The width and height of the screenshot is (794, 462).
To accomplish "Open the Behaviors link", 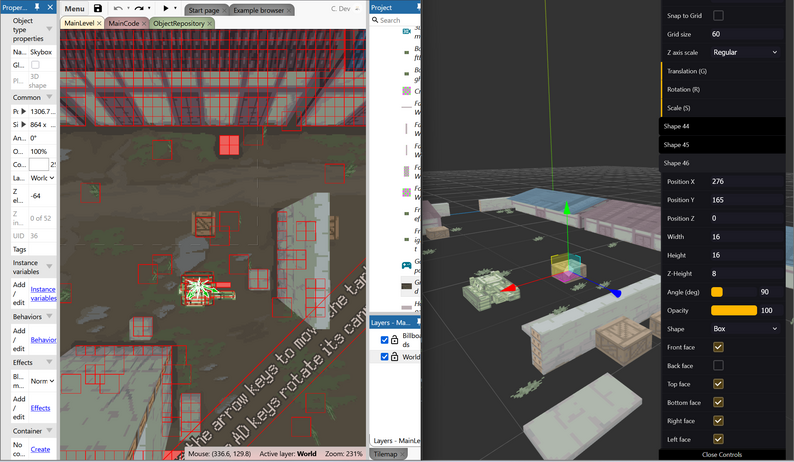I will (43, 340).
